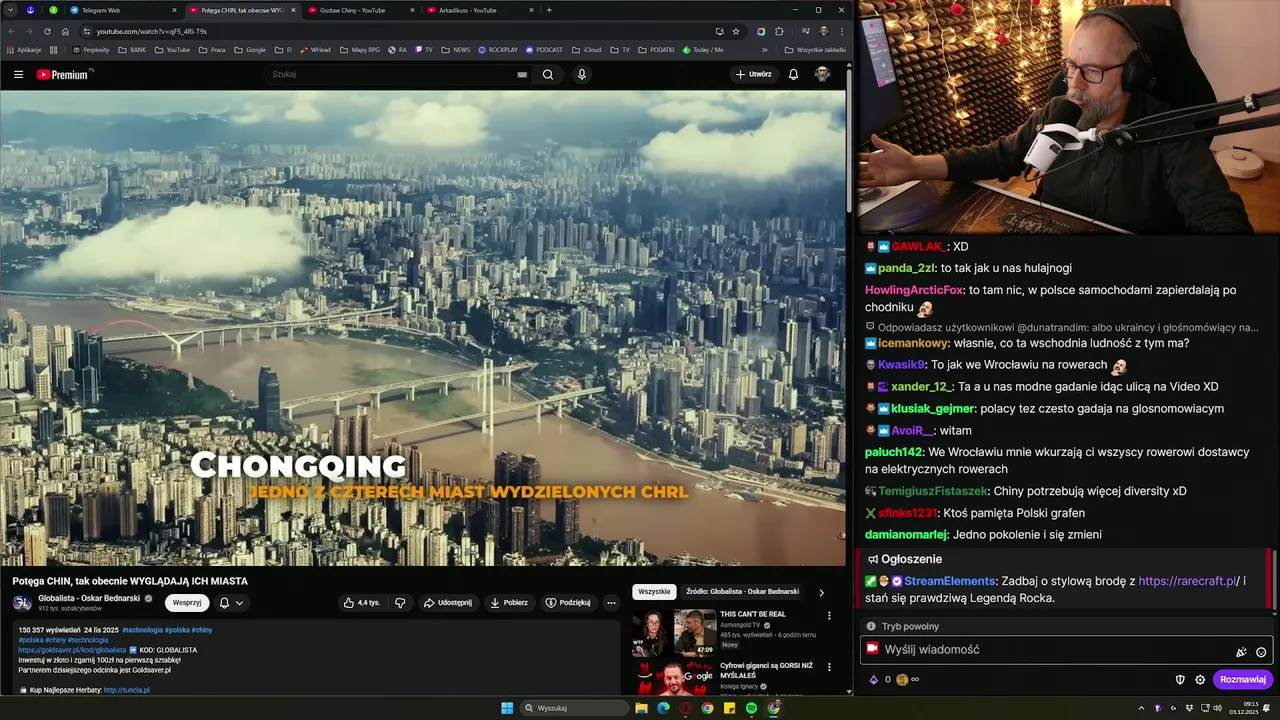This screenshot has height=720, width=1280.
Task: Start voice search with the microphone icon
Action: point(582,74)
